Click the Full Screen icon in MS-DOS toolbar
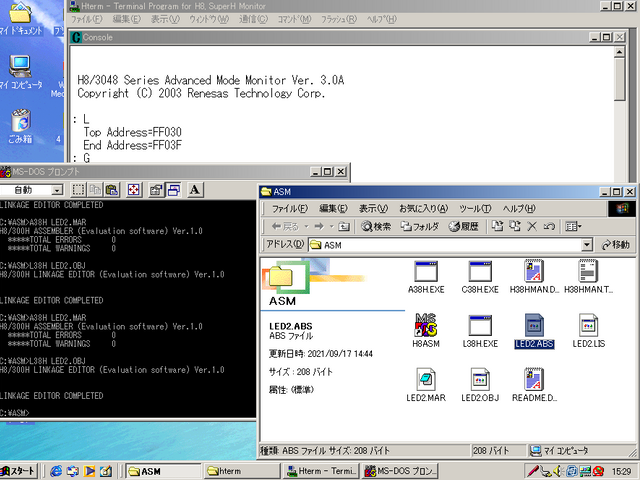Viewport: 640px width, 480px height. [135, 190]
